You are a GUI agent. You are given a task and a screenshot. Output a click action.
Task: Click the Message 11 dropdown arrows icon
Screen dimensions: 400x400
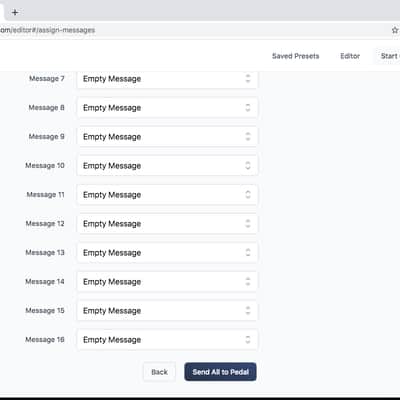pos(248,194)
